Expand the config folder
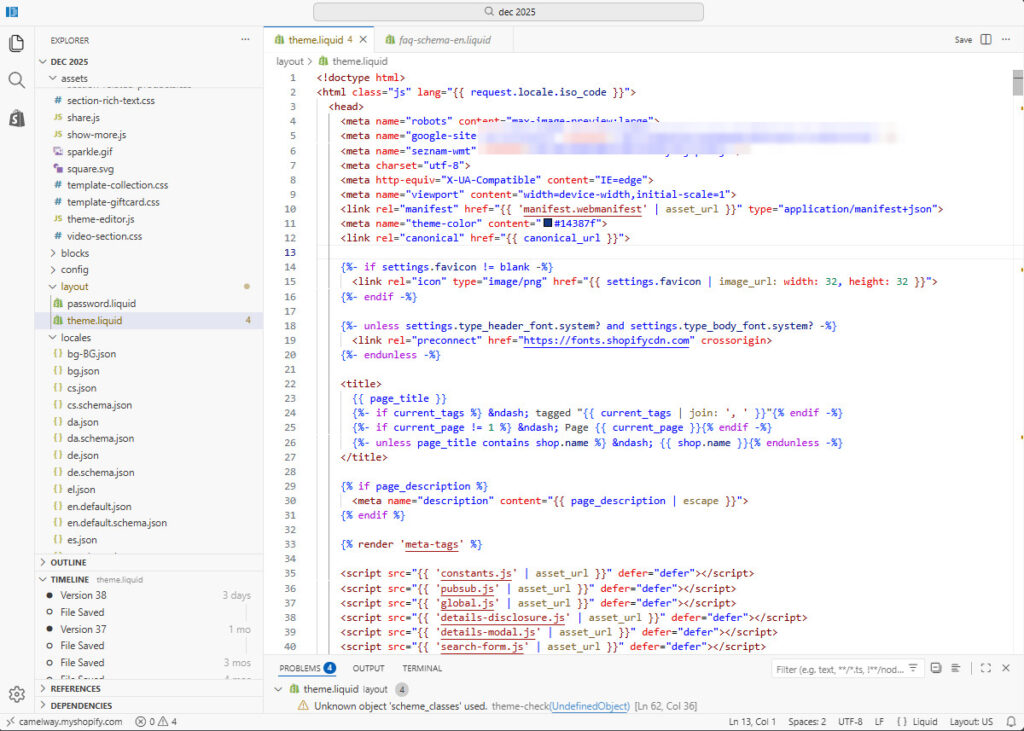1024x731 pixels. click(74, 270)
